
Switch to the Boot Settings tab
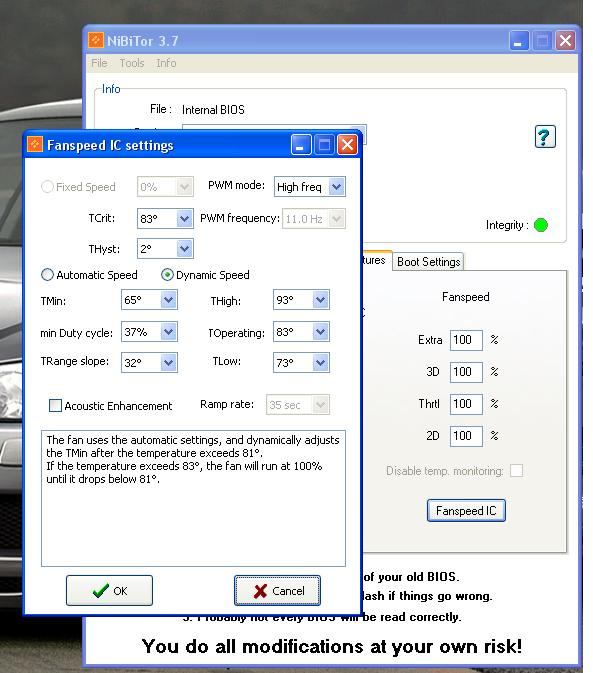point(428,261)
